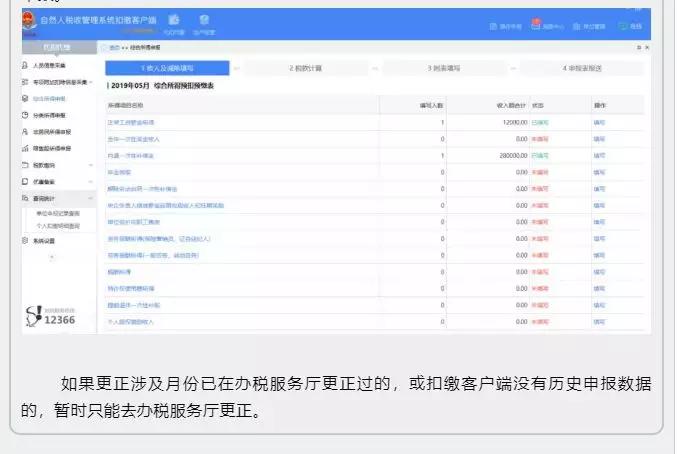
Task: Click 填写 link for the 280000.00 row
Action: coord(599,155)
